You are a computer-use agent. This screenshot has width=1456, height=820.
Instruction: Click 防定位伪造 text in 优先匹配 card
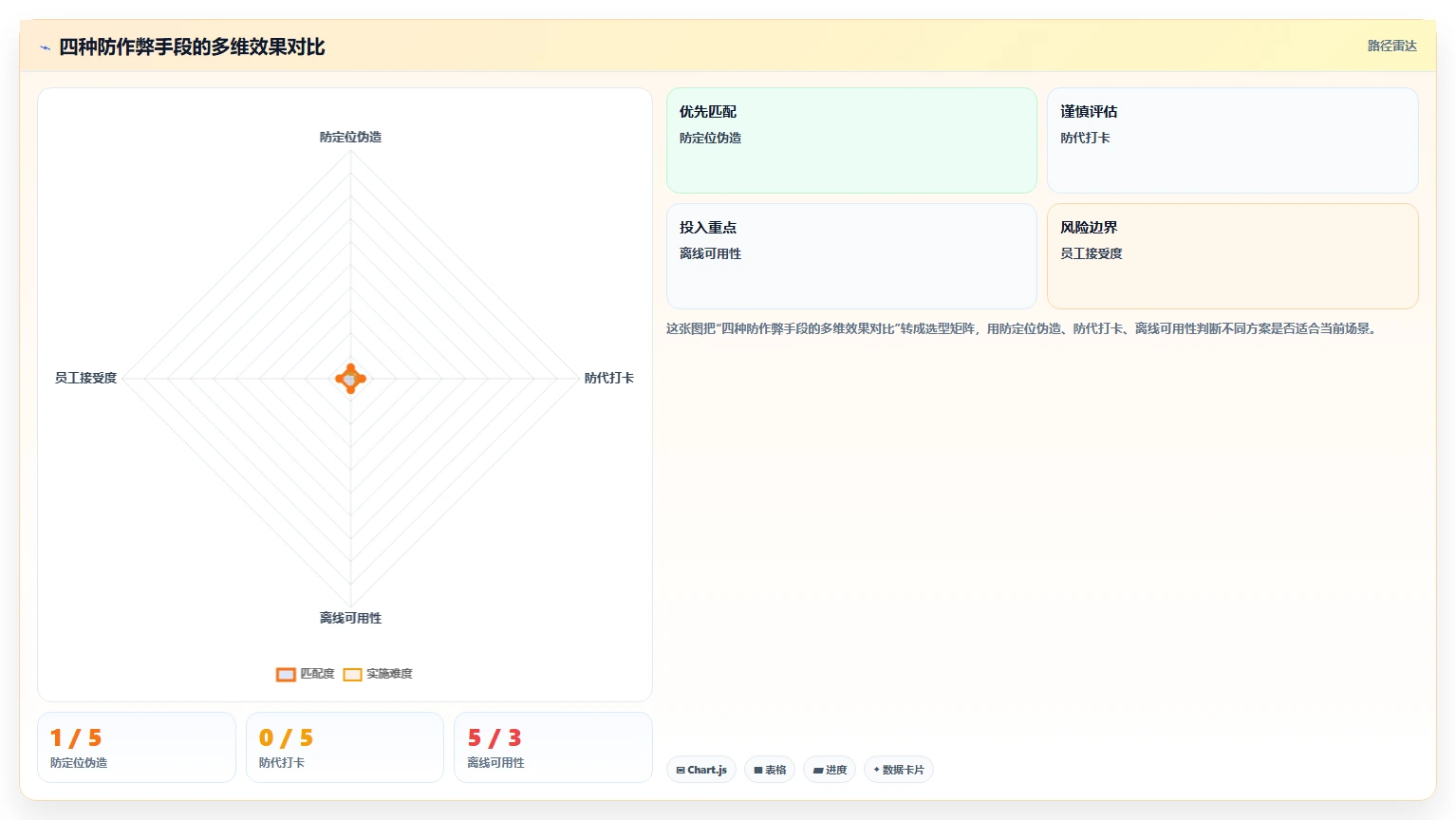(x=710, y=138)
